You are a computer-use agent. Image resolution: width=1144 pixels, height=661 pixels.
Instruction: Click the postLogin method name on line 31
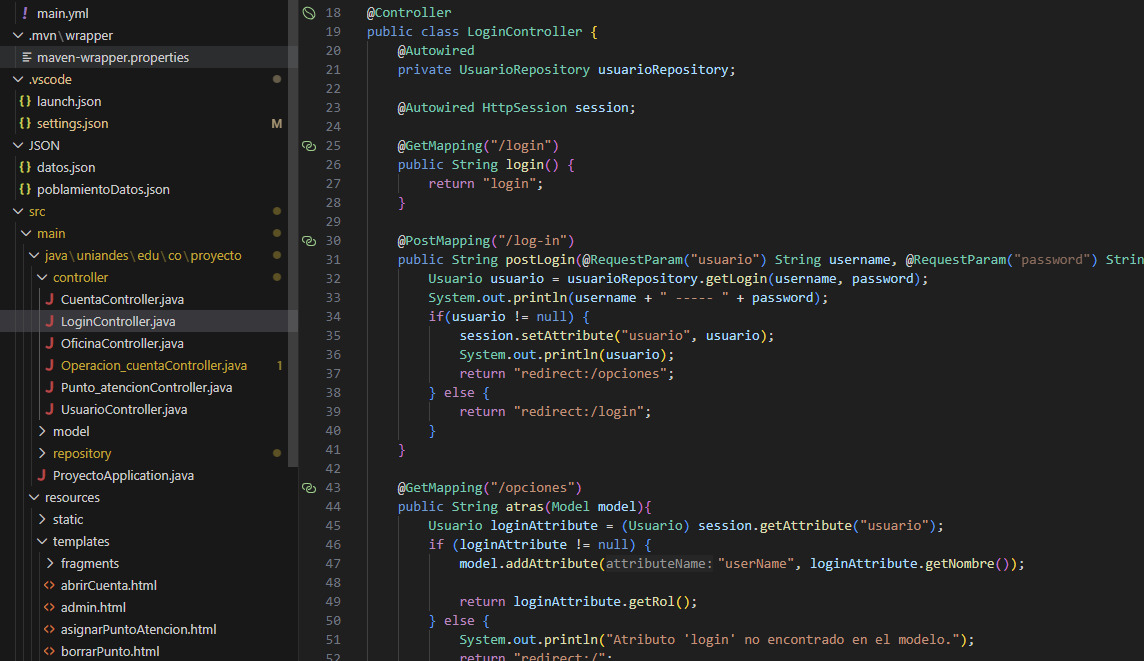point(540,260)
